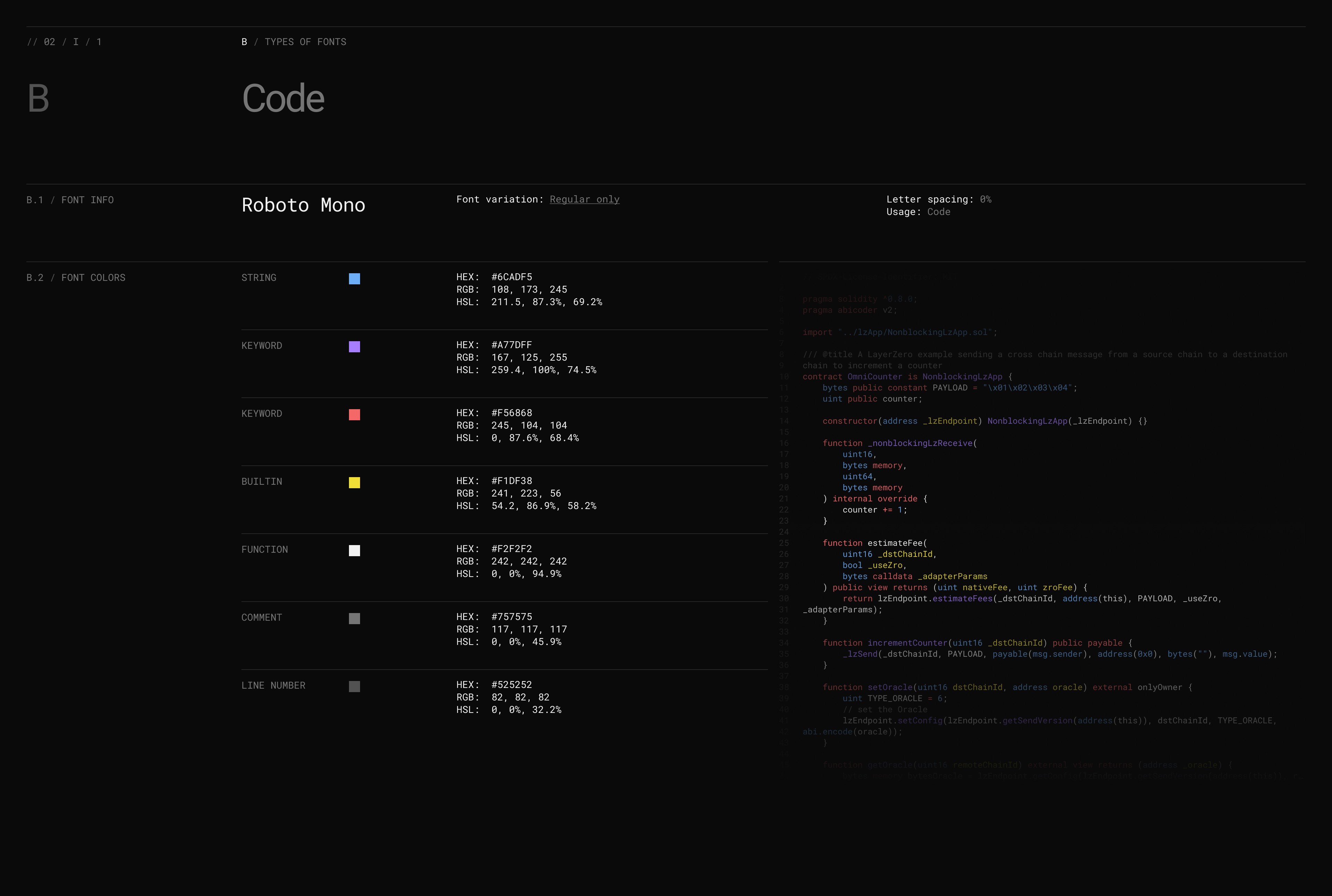Click the 'Usage: Code' text

tap(918, 212)
